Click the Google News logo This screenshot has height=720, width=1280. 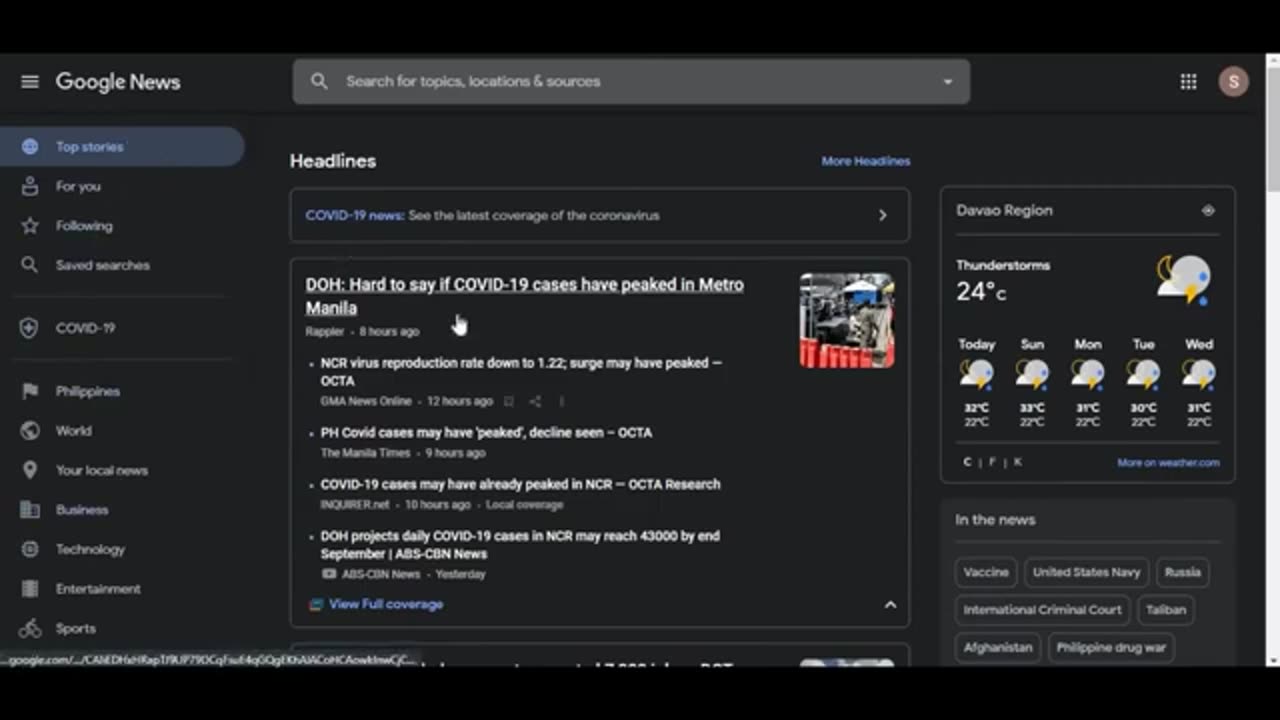pyautogui.click(x=118, y=82)
